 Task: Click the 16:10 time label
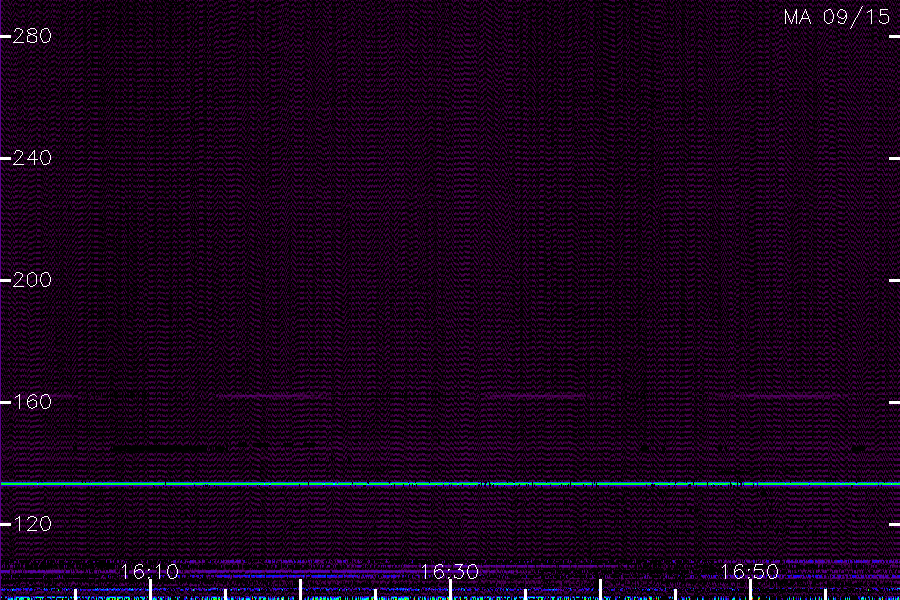point(150,571)
